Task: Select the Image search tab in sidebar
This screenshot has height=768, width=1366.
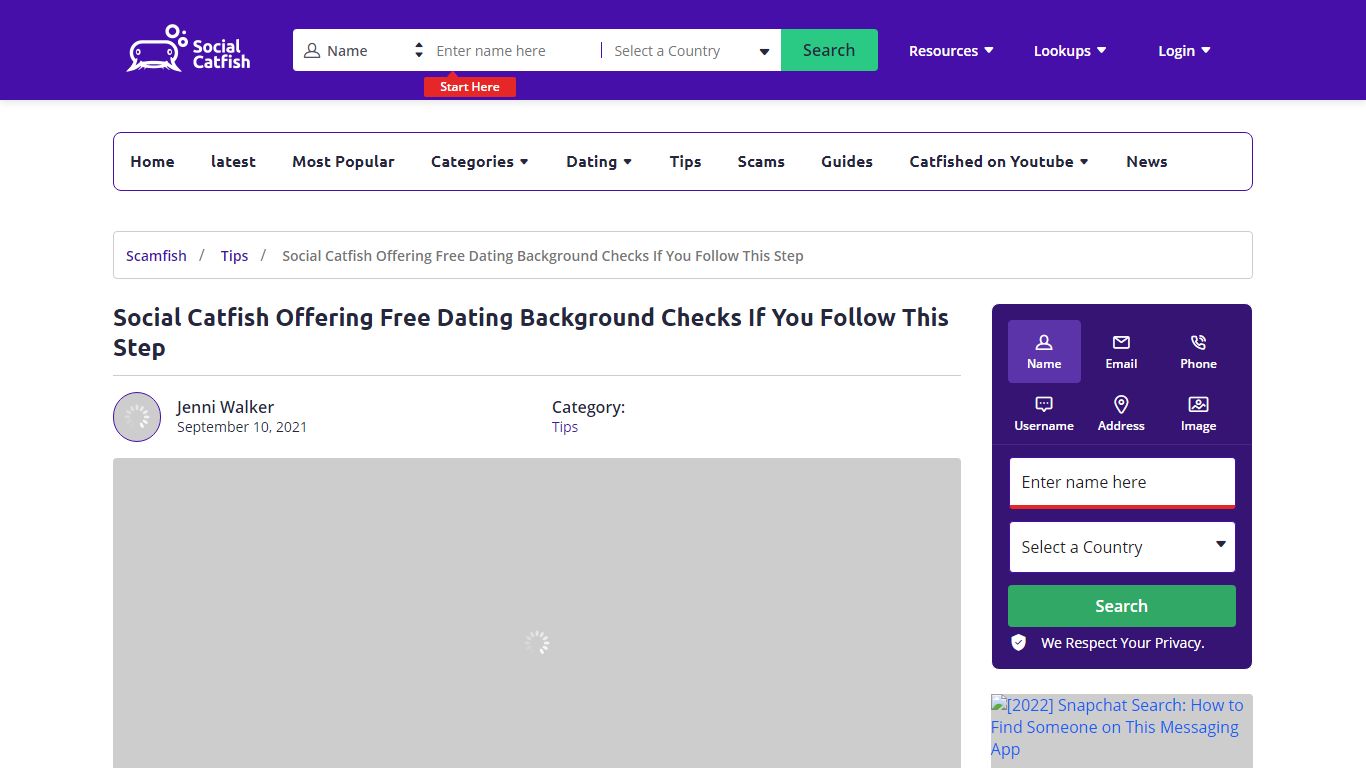Action: tap(1198, 413)
